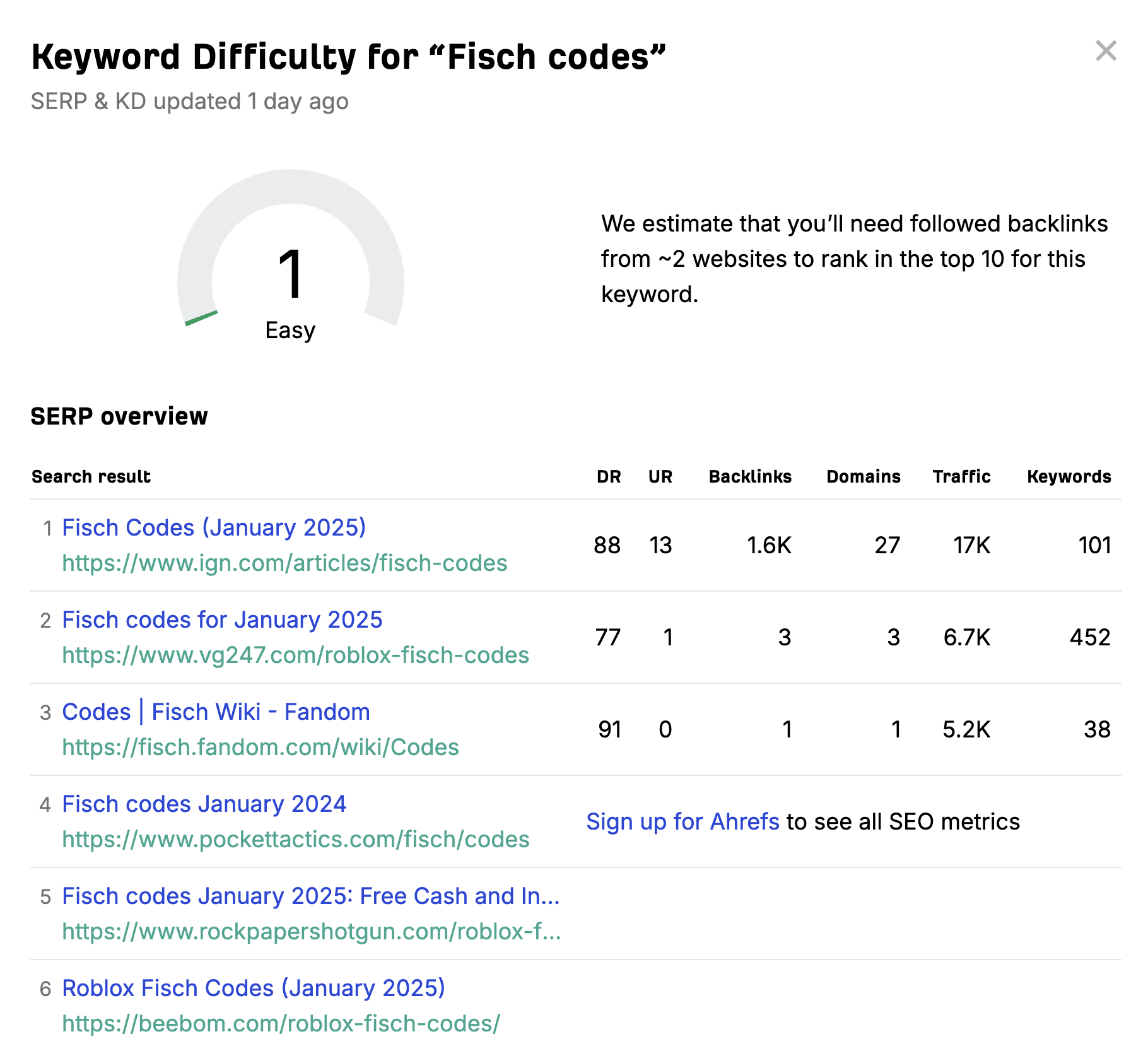Select the Traffic value 17K

(x=972, y=545)
